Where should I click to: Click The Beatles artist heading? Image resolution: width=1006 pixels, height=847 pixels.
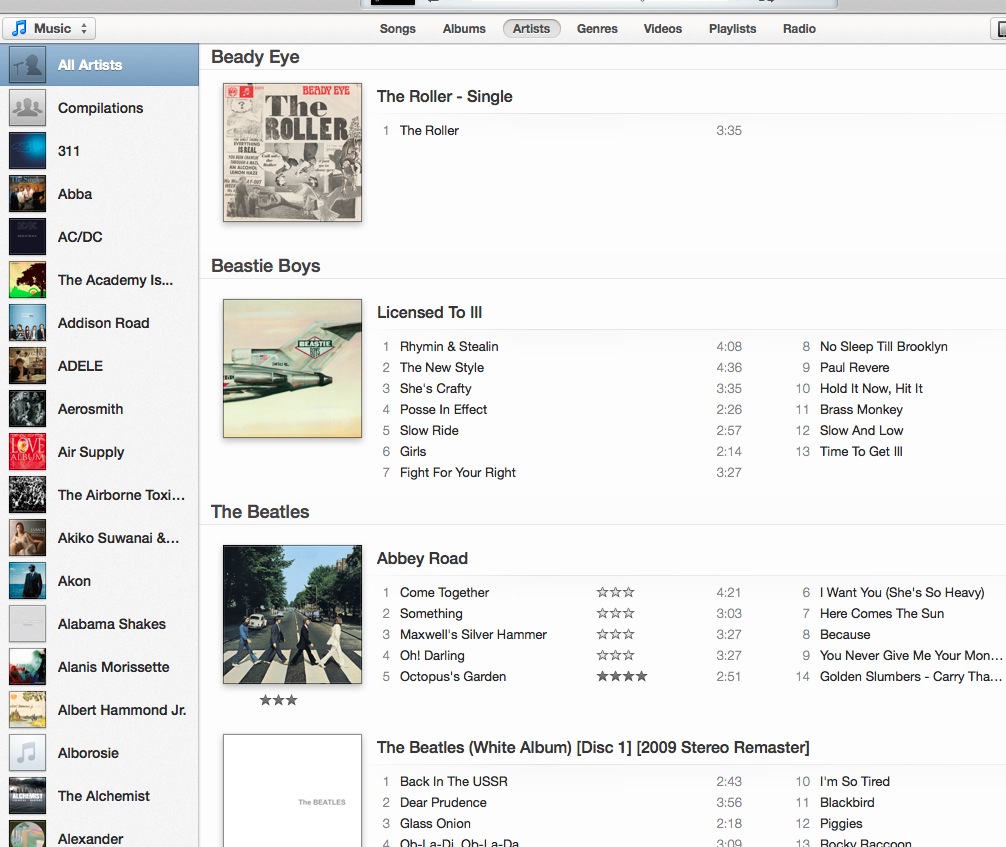[260, 511]
